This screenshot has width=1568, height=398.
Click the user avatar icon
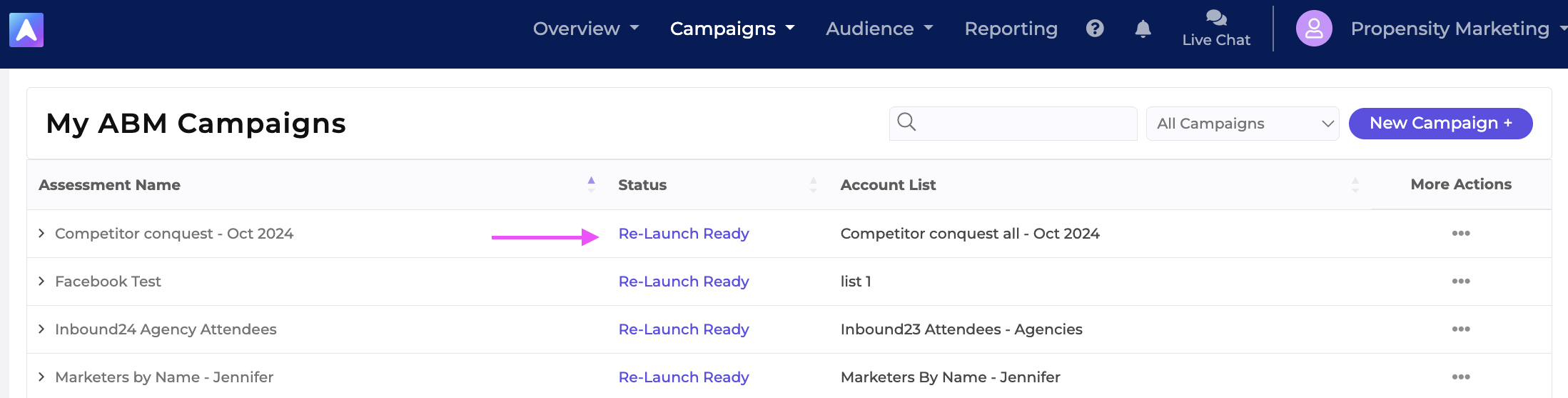[x=1314, y=29]
